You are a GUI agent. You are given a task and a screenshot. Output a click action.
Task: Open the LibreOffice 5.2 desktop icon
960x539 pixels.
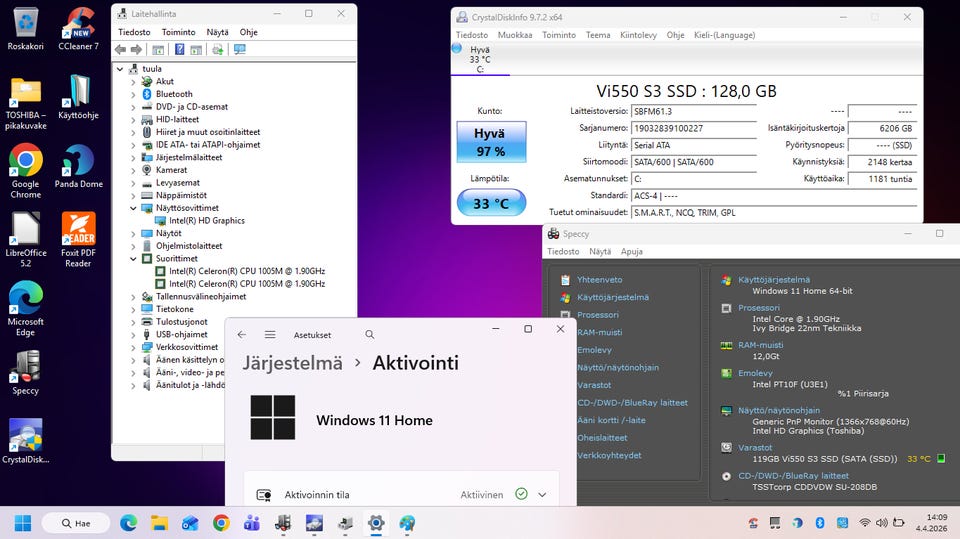(x=26, y=240)
